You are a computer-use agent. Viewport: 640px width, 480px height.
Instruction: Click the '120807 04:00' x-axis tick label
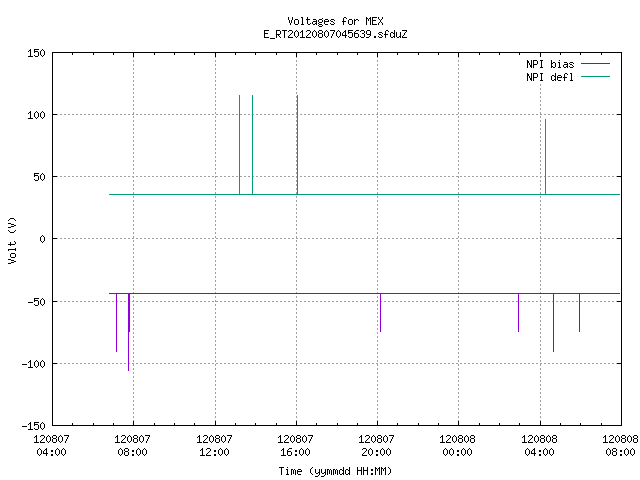click(51, 446)
